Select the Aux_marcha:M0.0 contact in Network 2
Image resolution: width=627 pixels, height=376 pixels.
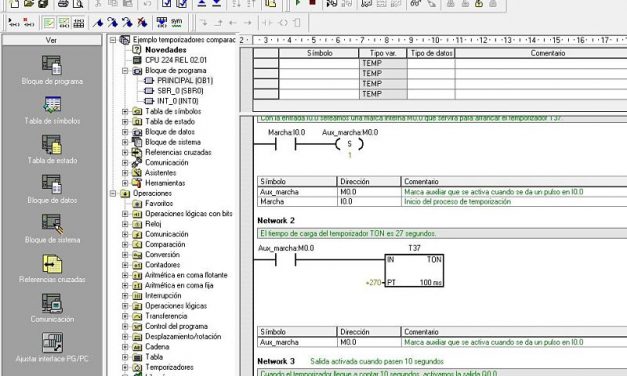pos(286,260)
